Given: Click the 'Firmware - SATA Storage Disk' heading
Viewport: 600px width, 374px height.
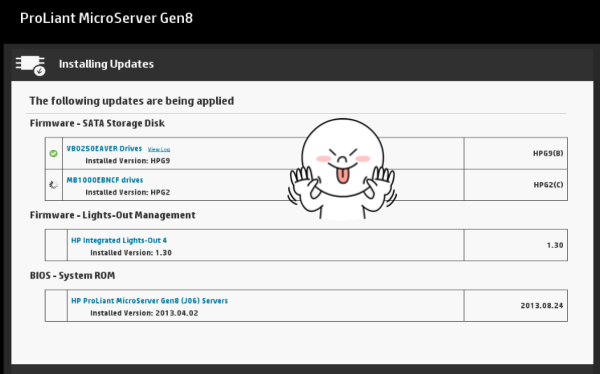Looking at the screenshot, I should tap(97, 123).
